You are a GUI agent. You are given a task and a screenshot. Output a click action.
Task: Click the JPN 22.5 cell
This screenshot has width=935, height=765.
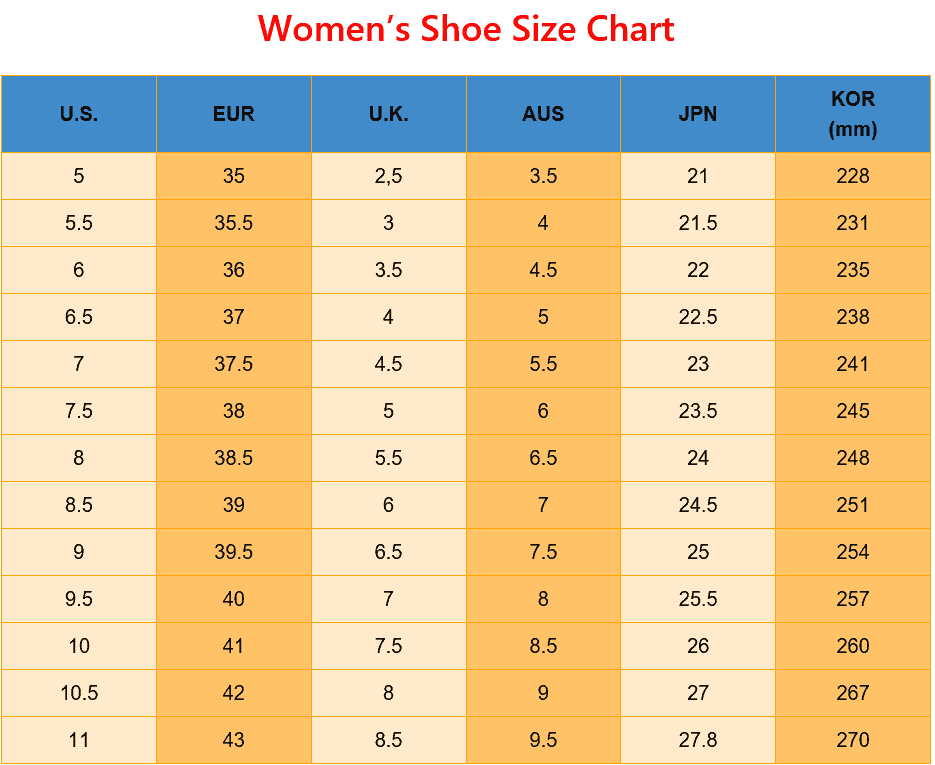(x=698, y=317)
